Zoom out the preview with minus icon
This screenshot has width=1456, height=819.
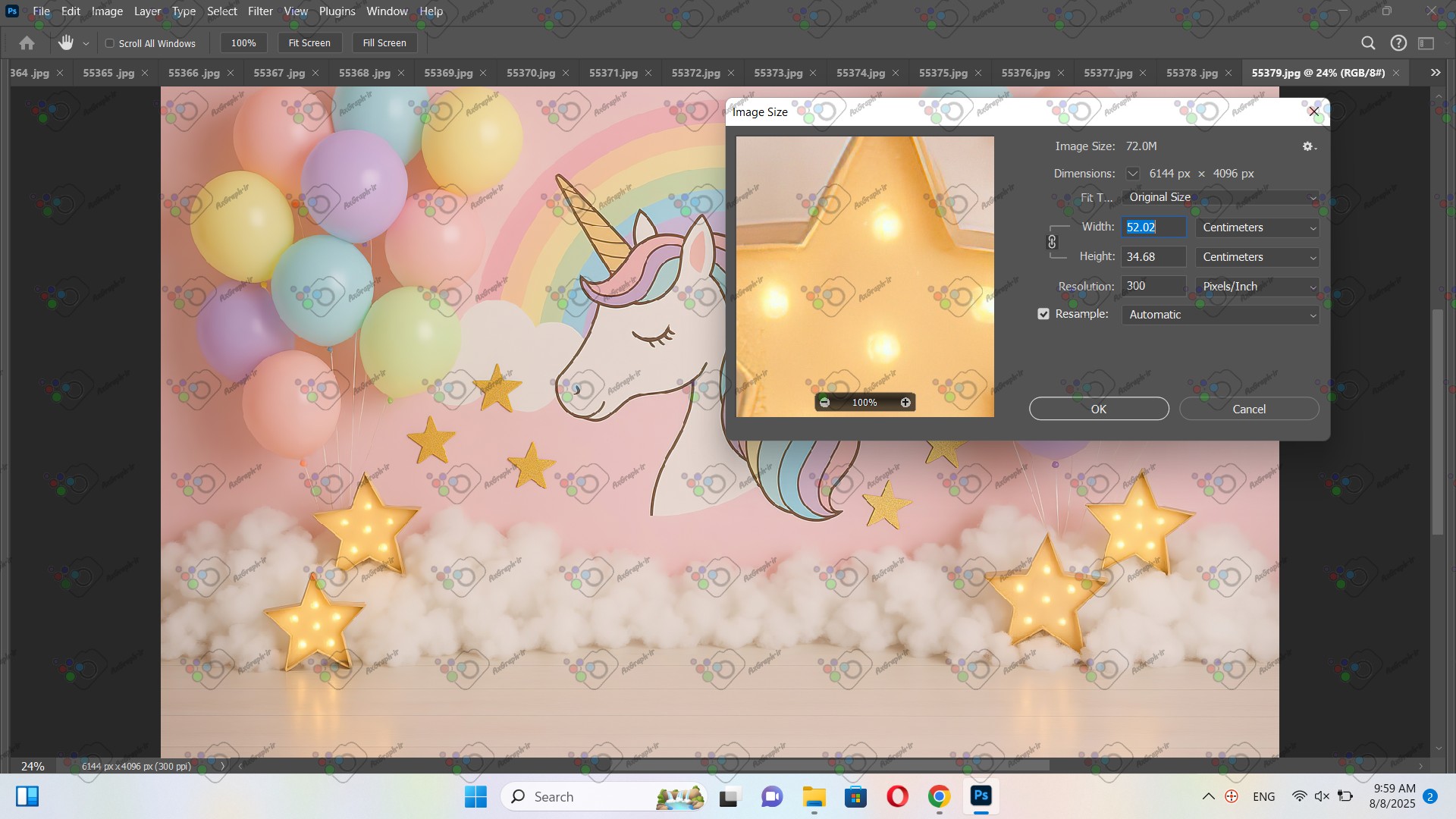coord(825,403)
